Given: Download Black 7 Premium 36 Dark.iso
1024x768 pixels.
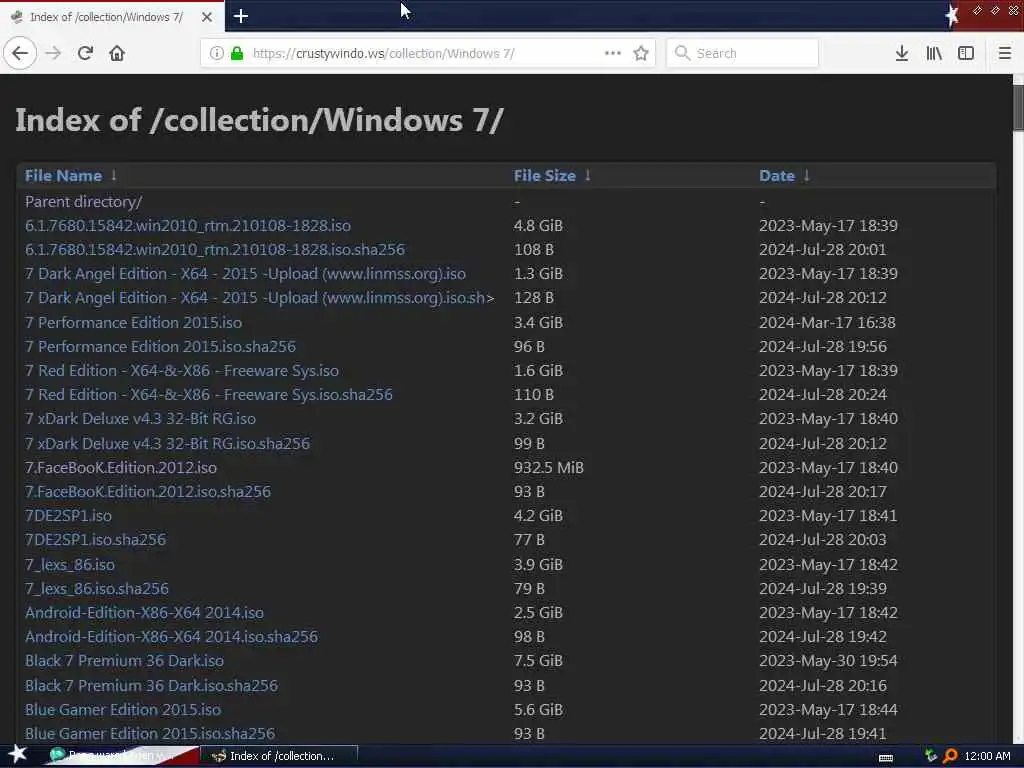Looking at the screenshot, I should point(125,661).
